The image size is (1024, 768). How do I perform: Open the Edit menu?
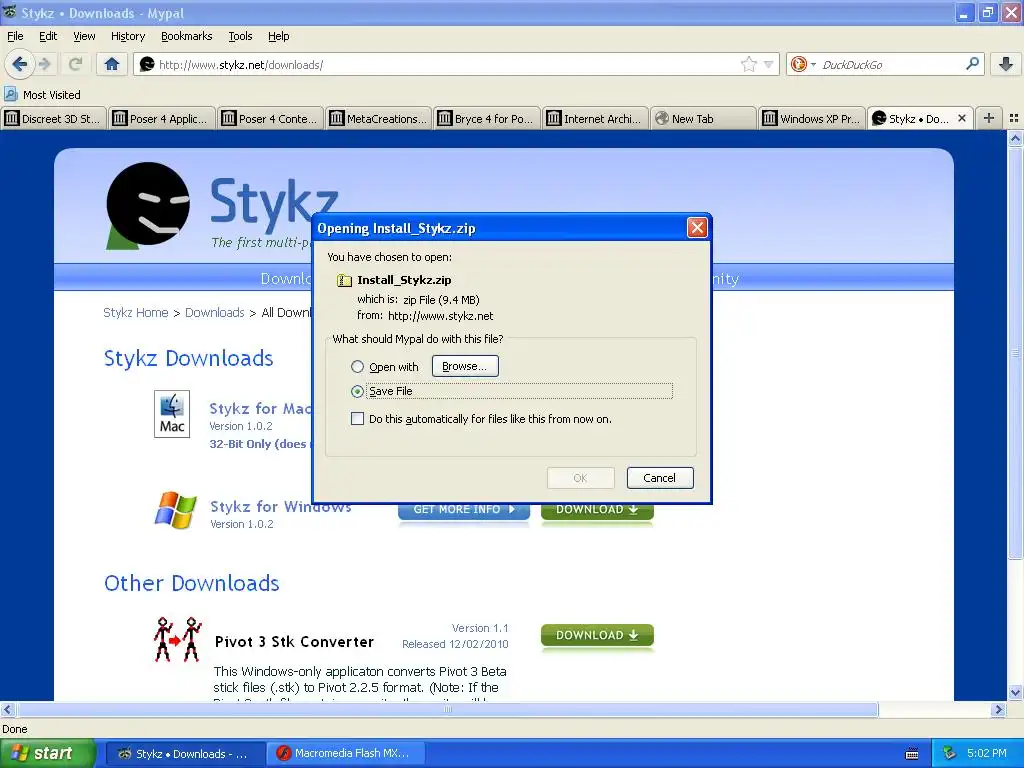click(48, 36)
